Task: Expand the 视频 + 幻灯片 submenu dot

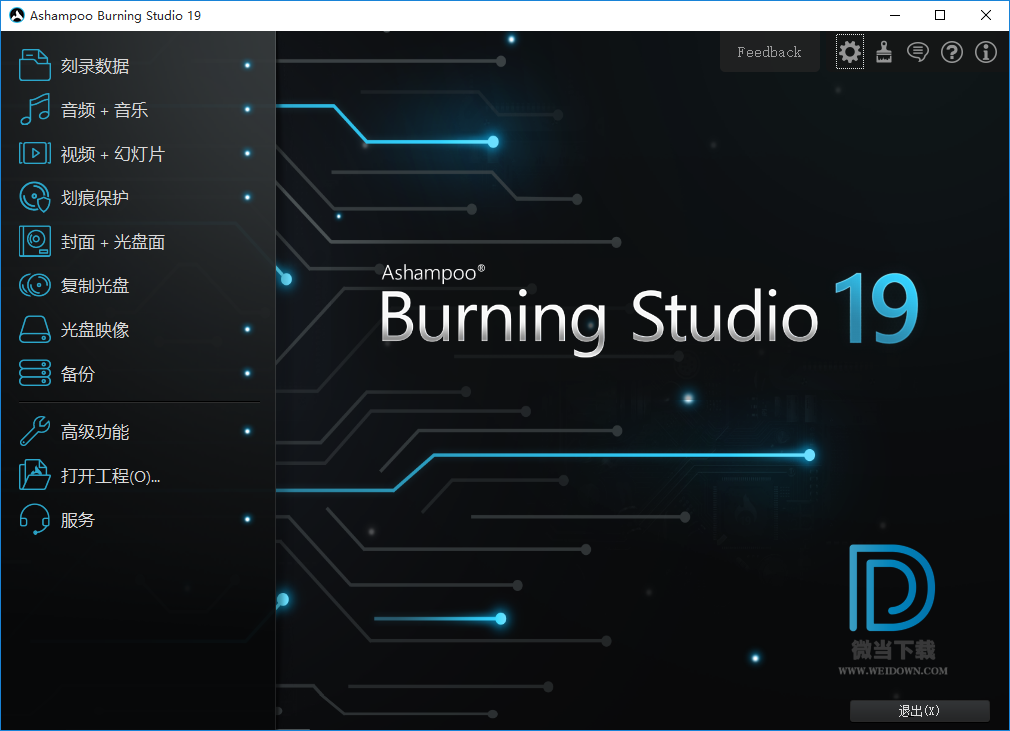Action: (x=247, y=153)
